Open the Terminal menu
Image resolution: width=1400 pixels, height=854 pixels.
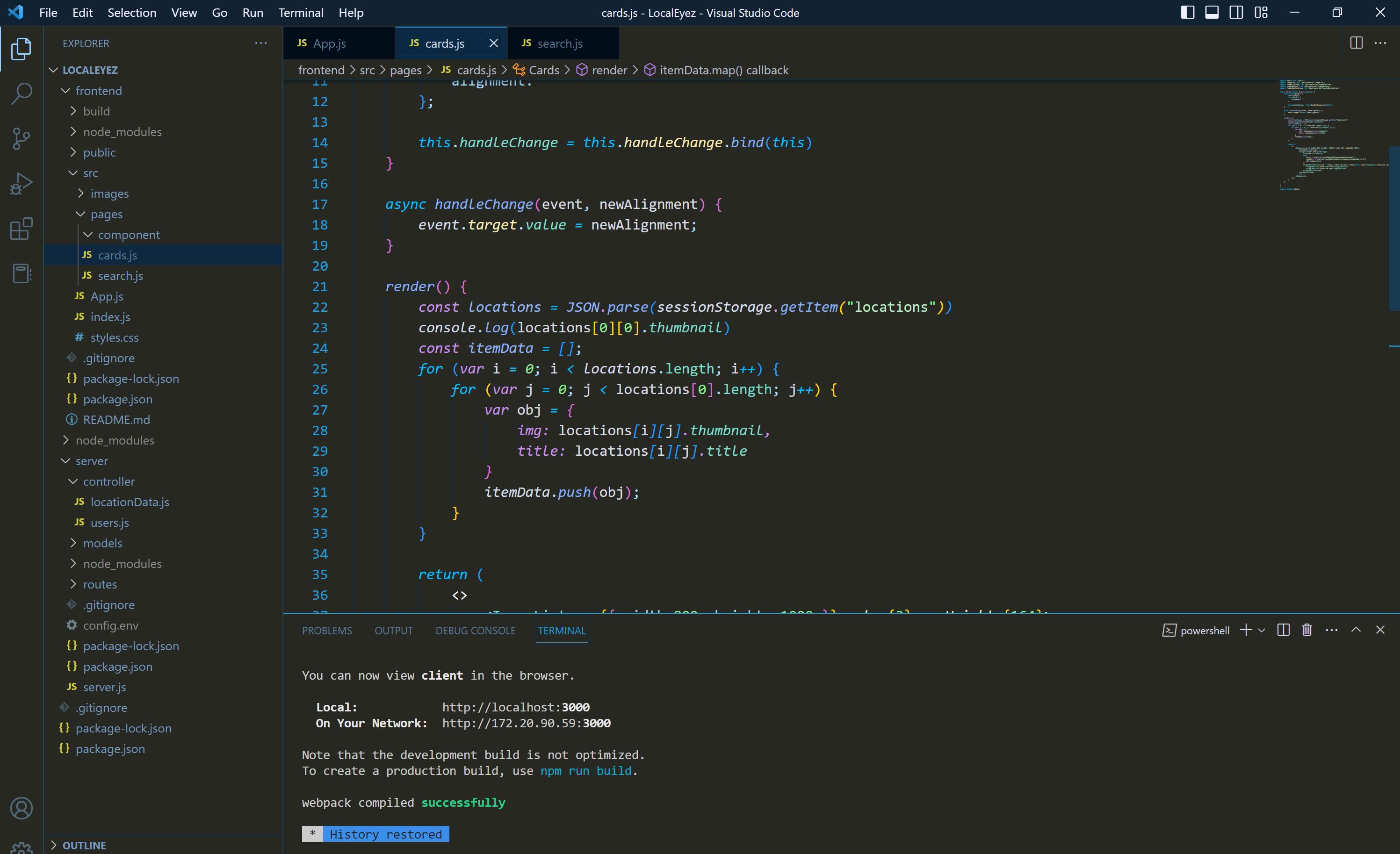click(x=301, y=13)
